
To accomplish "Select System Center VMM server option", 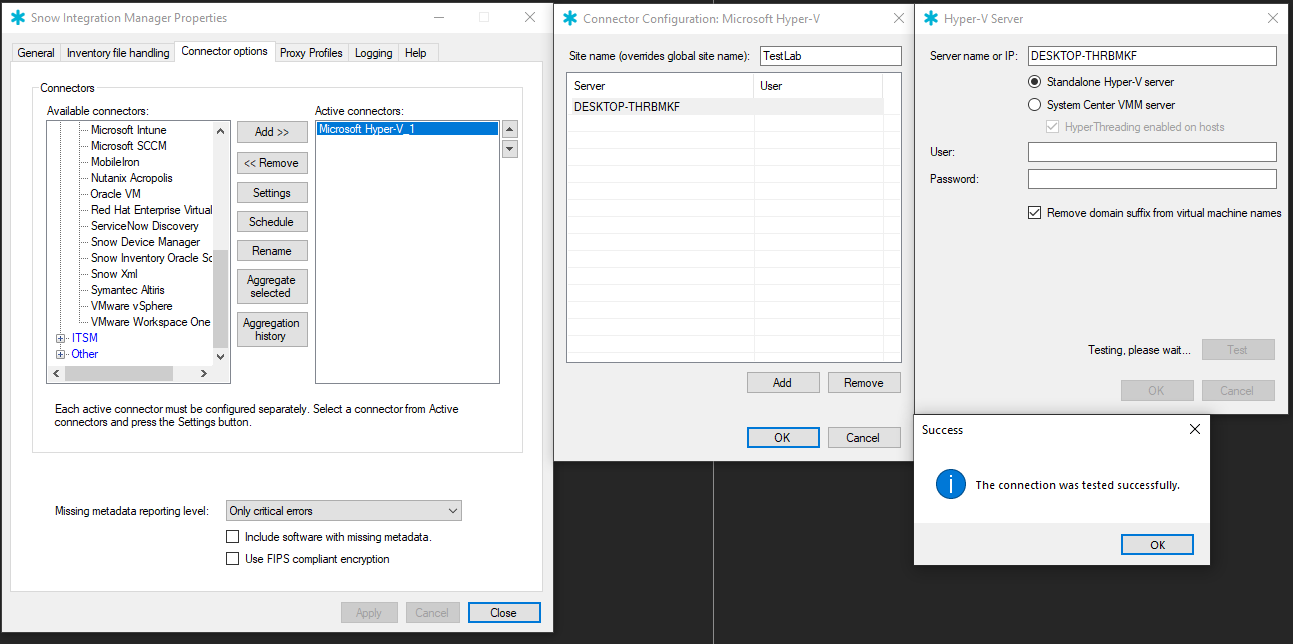I will point(1101,105).
